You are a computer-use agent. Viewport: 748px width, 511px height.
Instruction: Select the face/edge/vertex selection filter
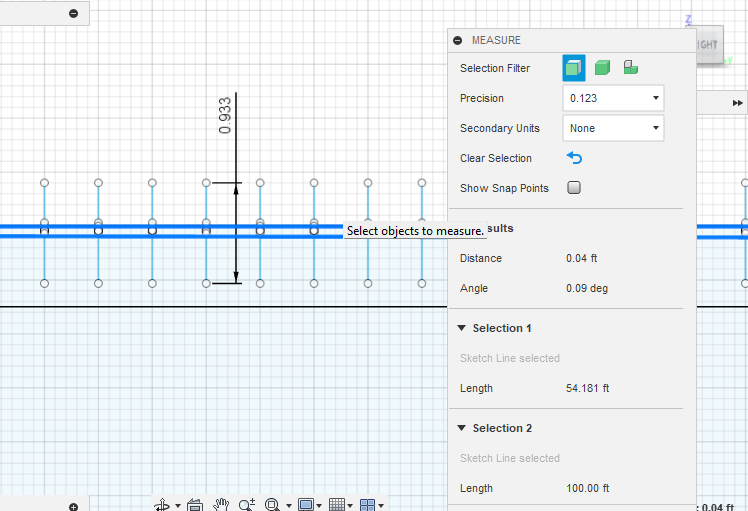574,68
